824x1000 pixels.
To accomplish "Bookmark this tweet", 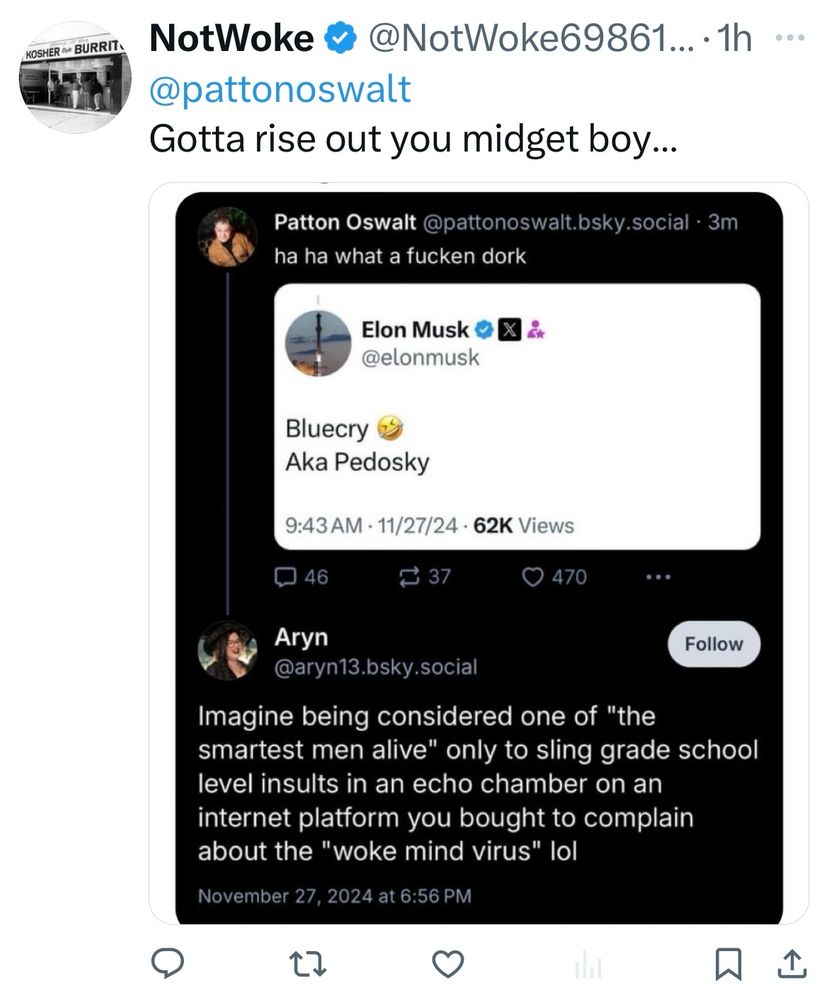I will pyautogui.click(x=728, y=964).
